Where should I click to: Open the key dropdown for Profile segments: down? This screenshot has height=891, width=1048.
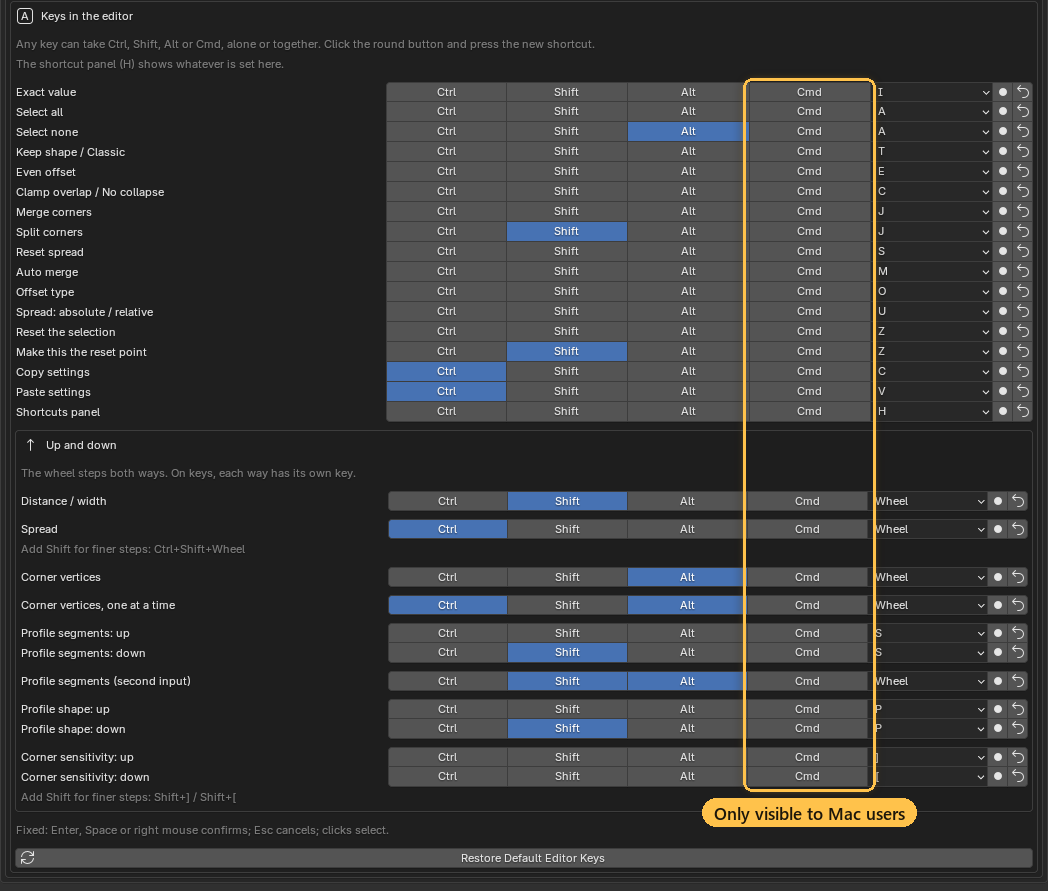click(928, 652)
